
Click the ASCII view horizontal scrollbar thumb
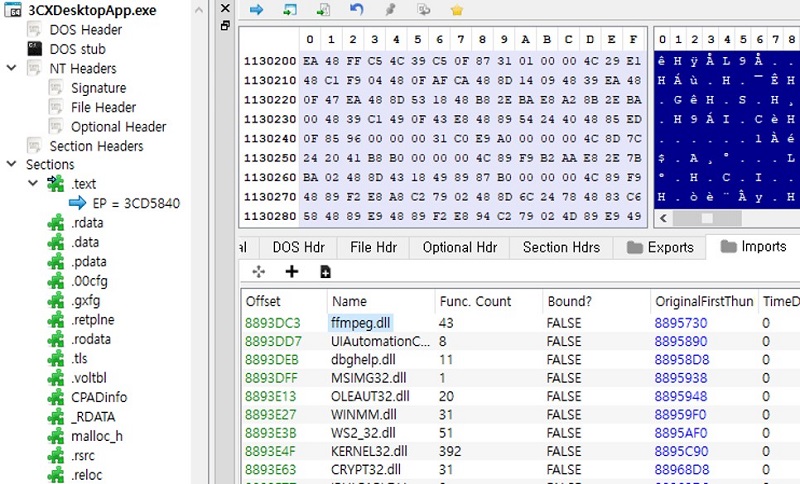tap(707, 218)
